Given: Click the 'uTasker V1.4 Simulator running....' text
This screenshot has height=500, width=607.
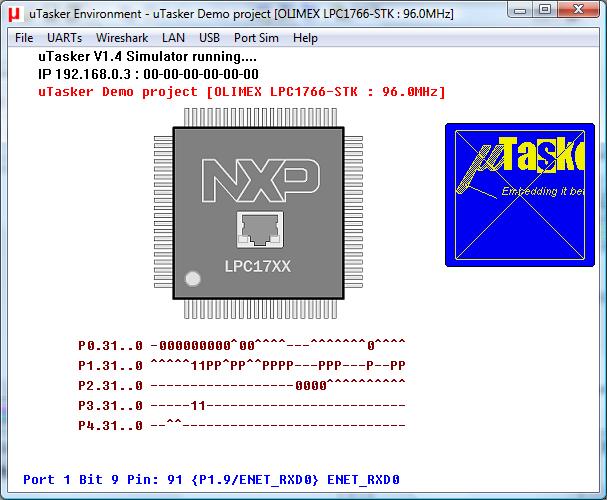Looking at the screenshot, I should 147,57.
